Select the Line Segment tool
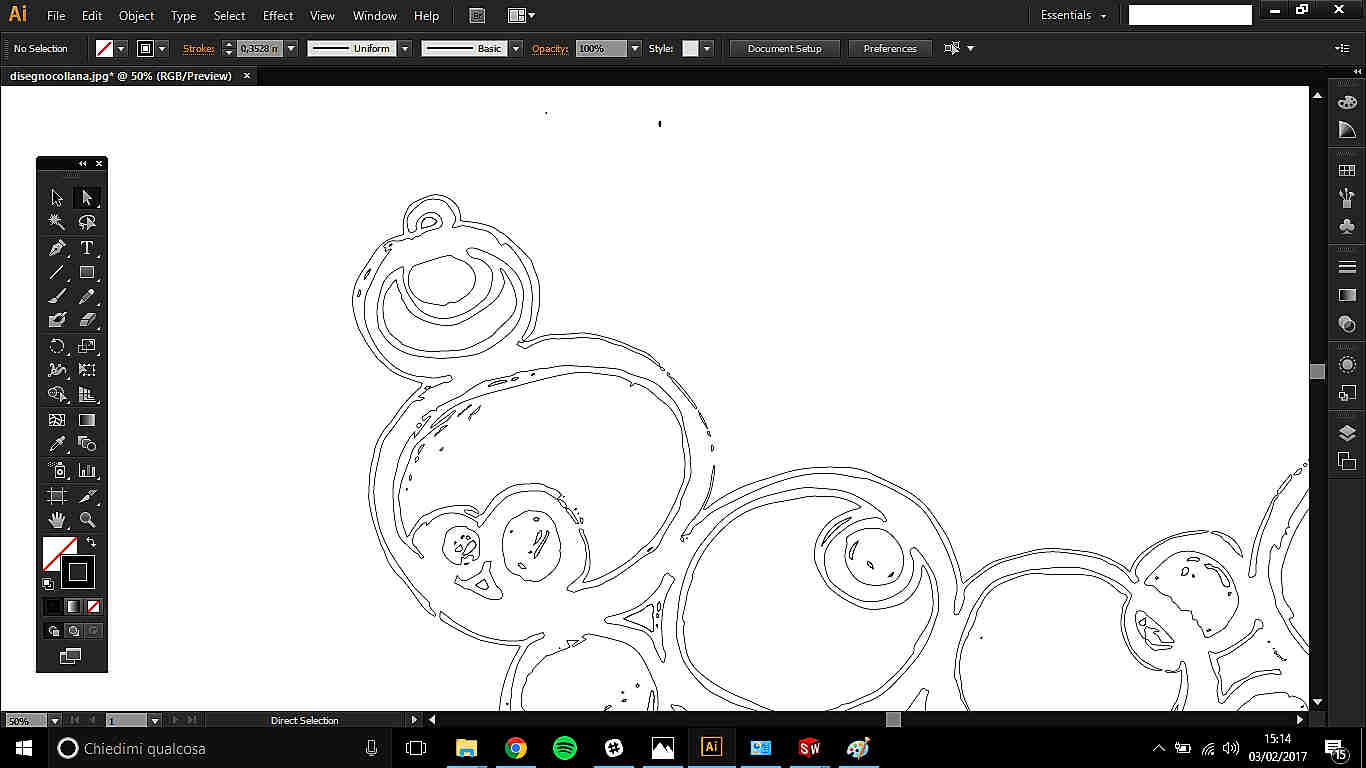Viewport: 1366px width, 768px height. click(57, 272)
